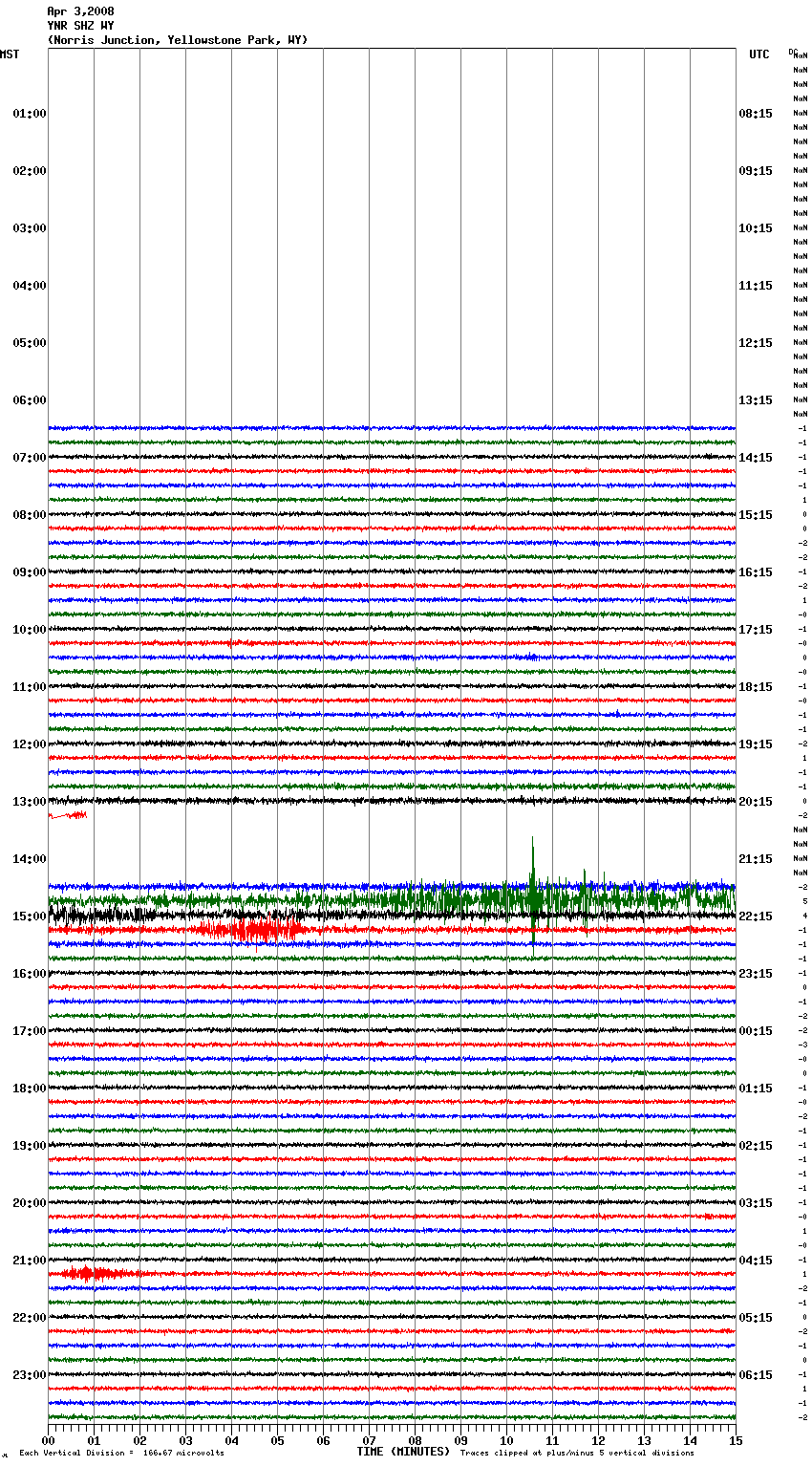The image size is (812, 1466).
Task: Pick the '19:00' MST time label
Action: [x=30, y=1146]
